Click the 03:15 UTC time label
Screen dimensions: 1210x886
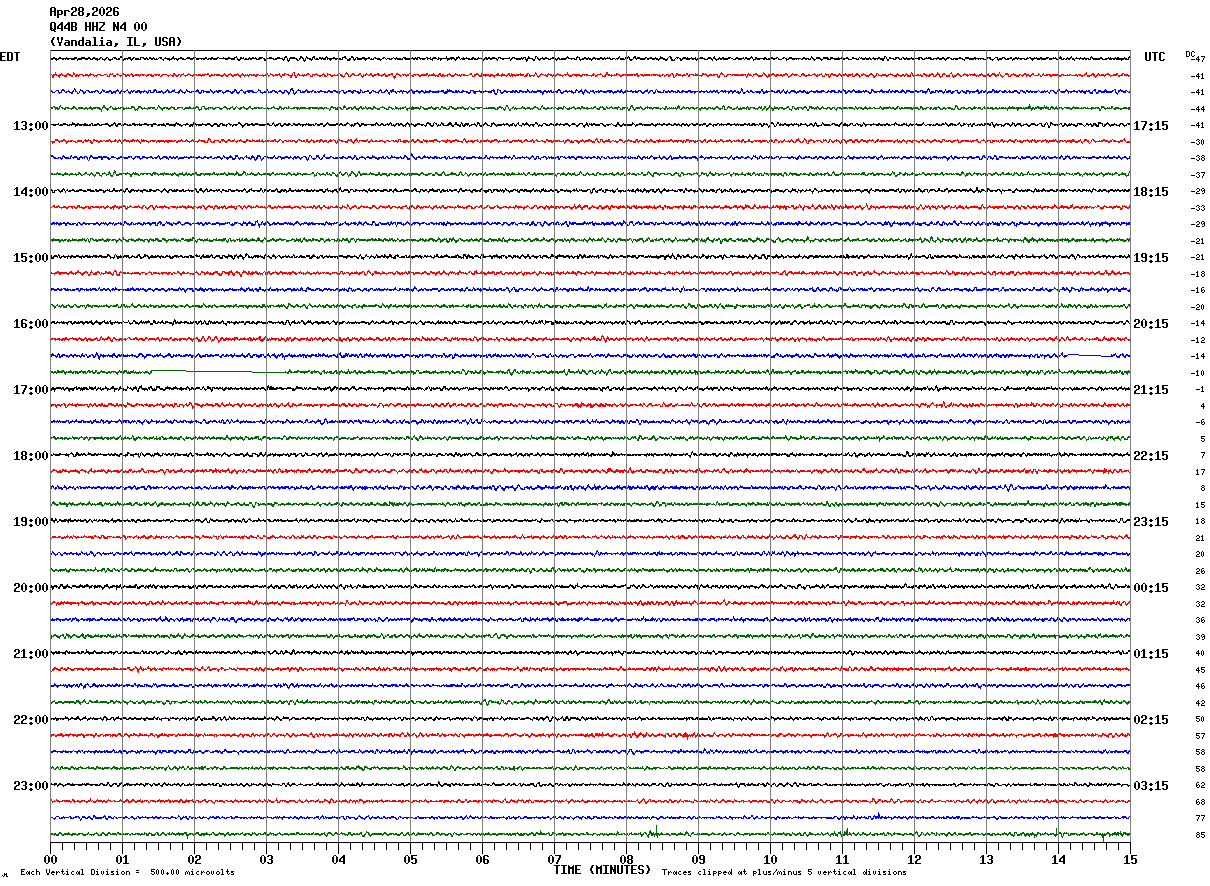(1150, 786)
